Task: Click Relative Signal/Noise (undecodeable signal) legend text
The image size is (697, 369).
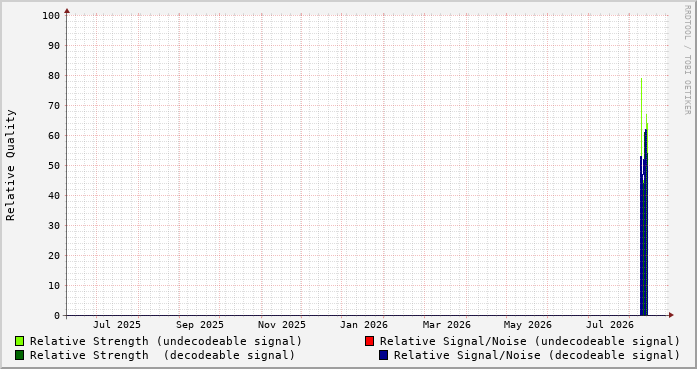Action: (x=530, y=341)
